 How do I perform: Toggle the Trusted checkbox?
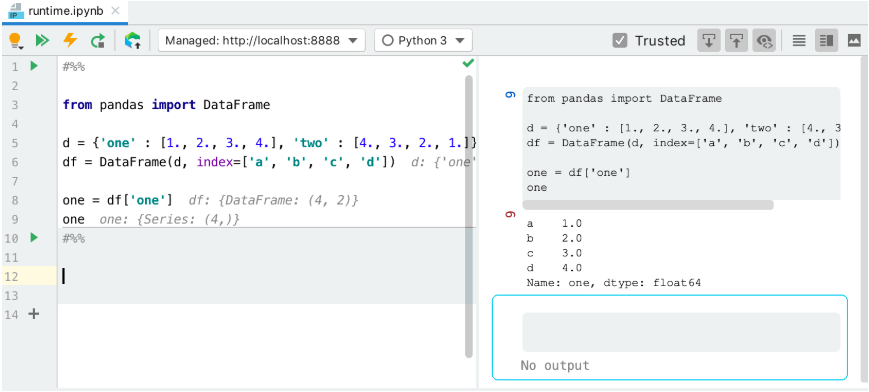point(620,40)
